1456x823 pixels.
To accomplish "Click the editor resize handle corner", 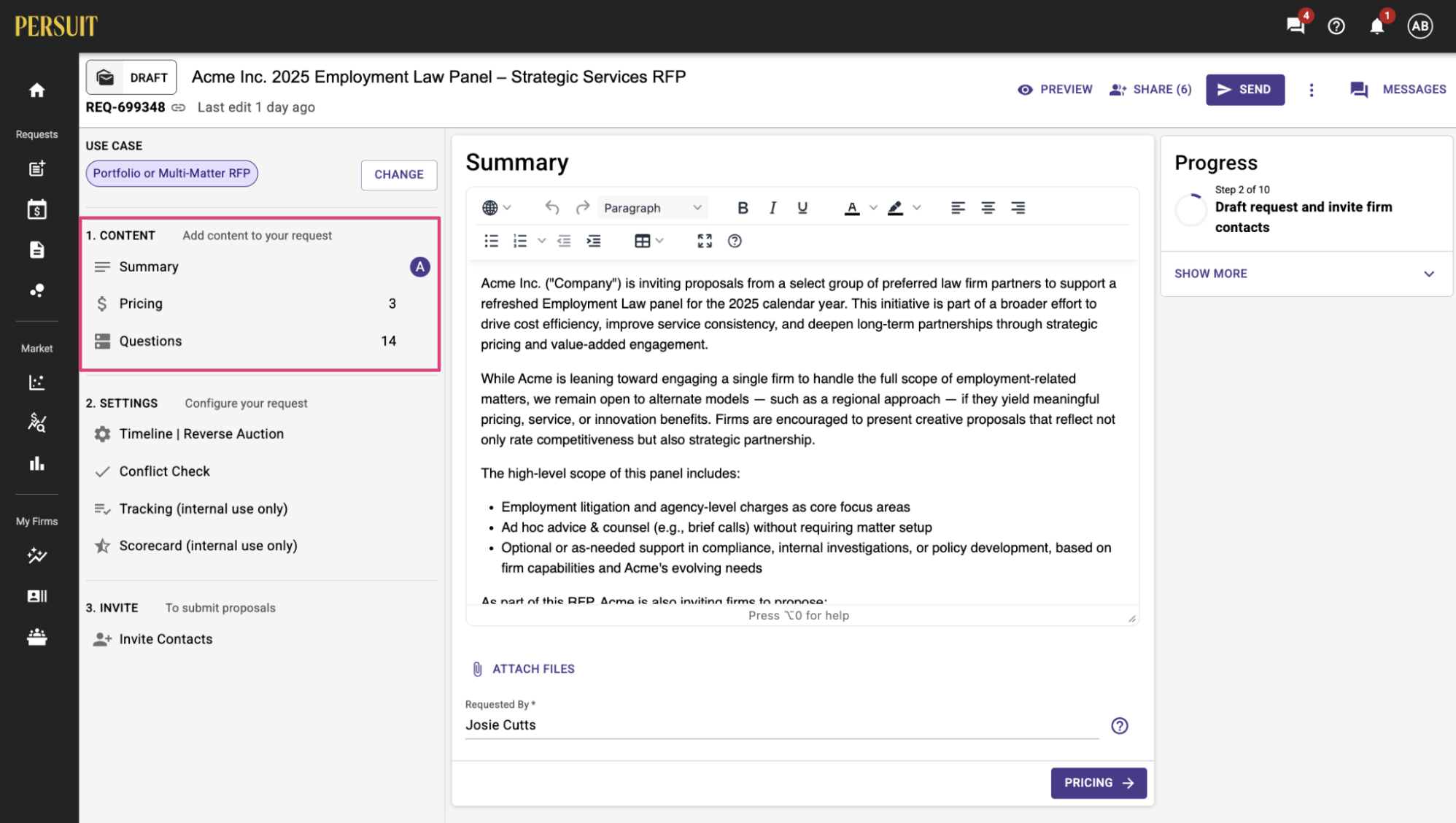I will pos(1132,618).
